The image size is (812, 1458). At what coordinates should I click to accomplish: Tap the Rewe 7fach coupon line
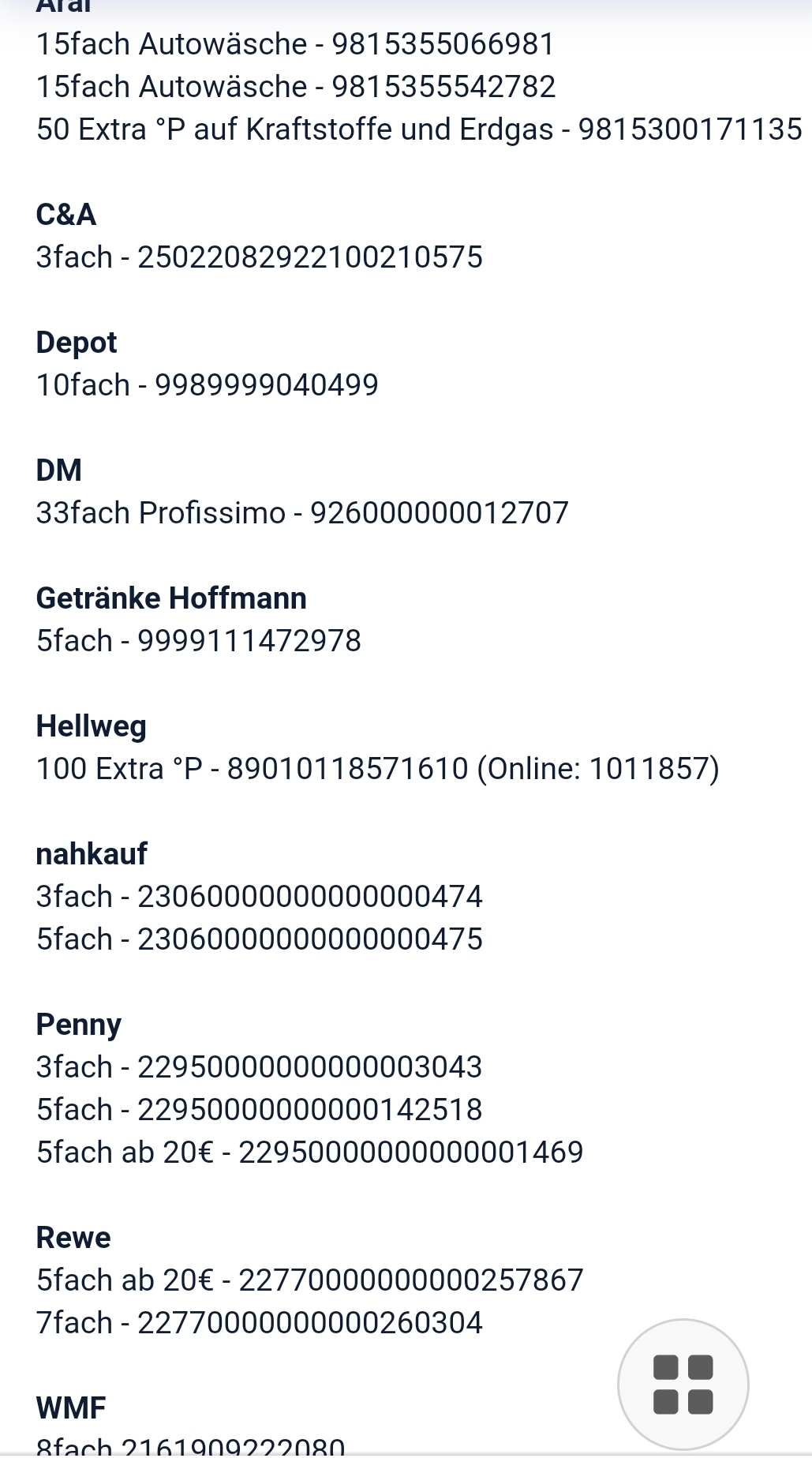click(x=259, y=1323)
